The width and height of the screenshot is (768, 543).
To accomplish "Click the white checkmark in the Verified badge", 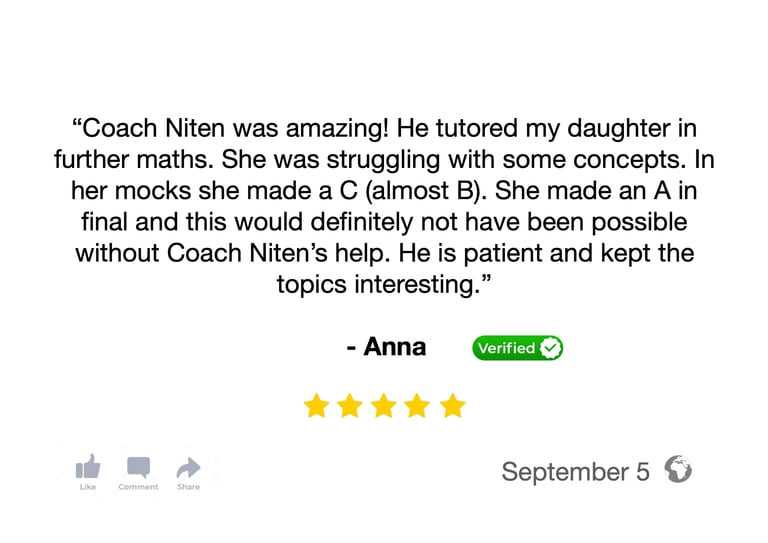I will (550, 348).
